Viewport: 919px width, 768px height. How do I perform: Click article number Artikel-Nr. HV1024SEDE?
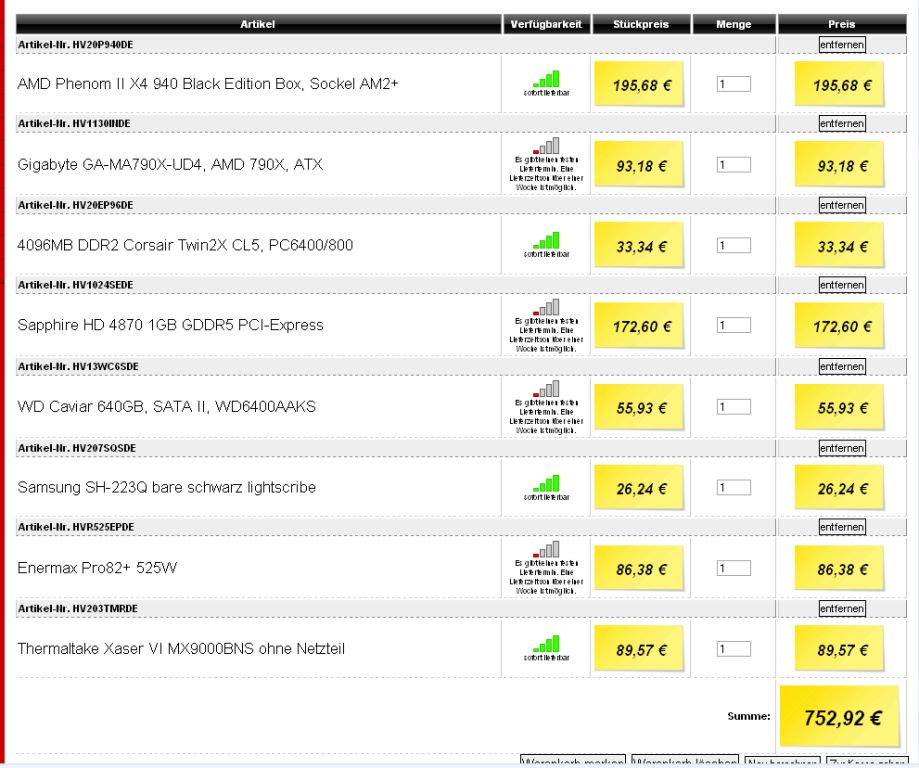[76, 285]
